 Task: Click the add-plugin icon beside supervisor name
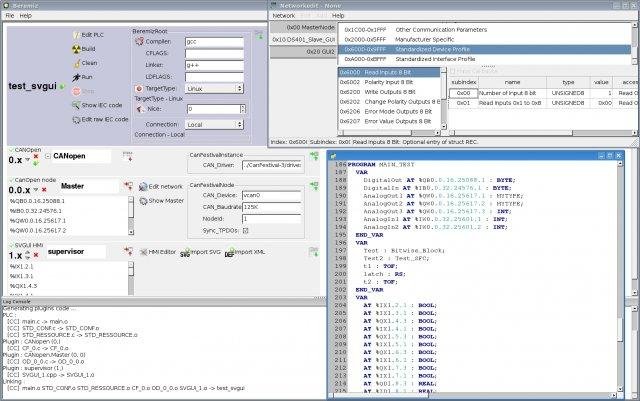[128, 251]
